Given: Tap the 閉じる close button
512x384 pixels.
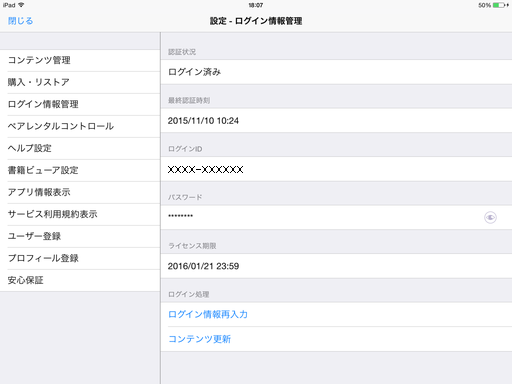Looking at the screenshot, I should [20, 21].
